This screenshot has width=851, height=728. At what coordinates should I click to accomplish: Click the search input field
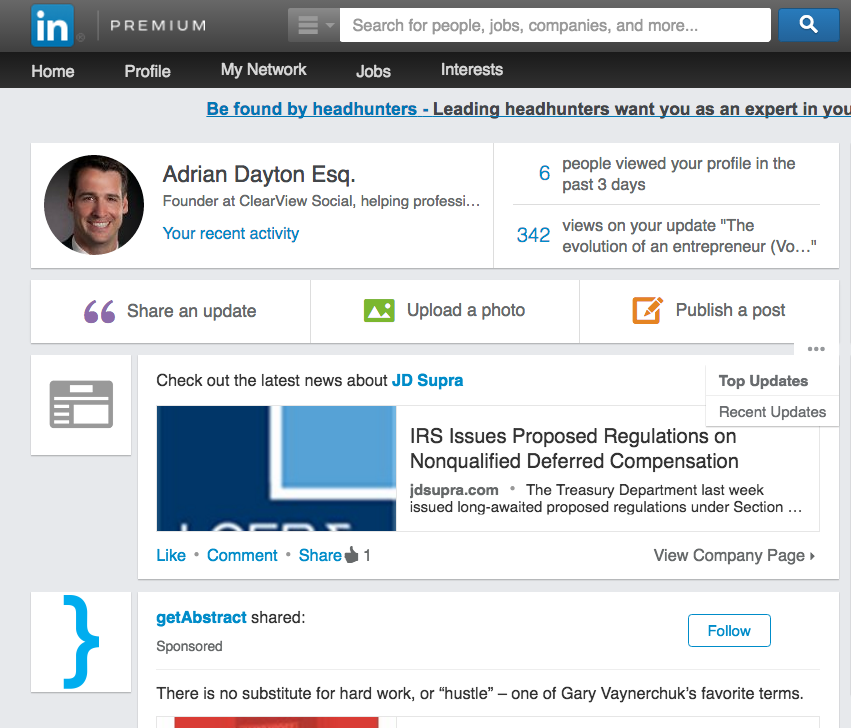tap(555, 25)
